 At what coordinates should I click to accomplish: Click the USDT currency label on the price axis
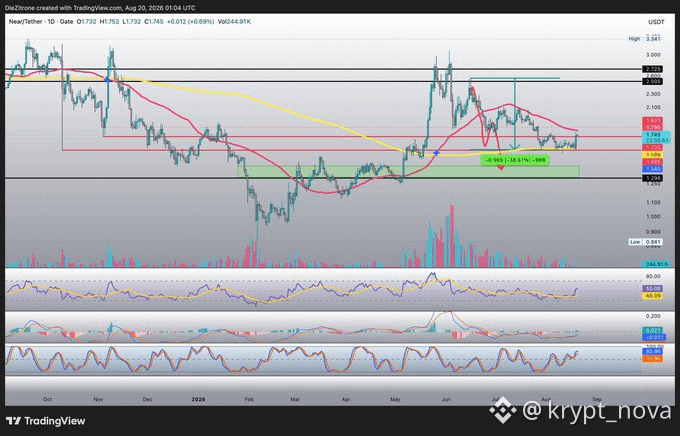(656, 22)
